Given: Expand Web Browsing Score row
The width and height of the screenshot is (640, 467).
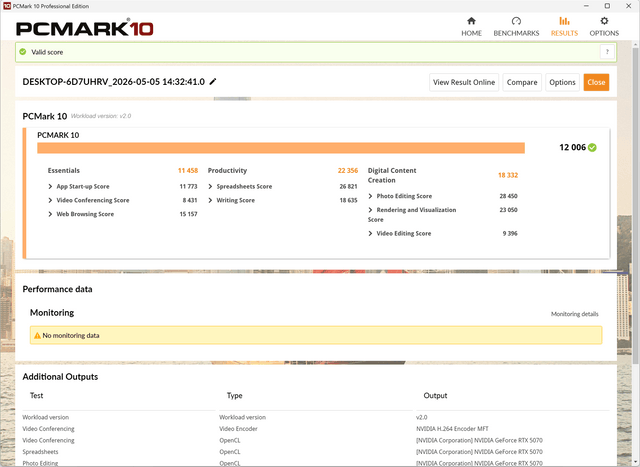Looking at the screenshot, I should 50,214.
